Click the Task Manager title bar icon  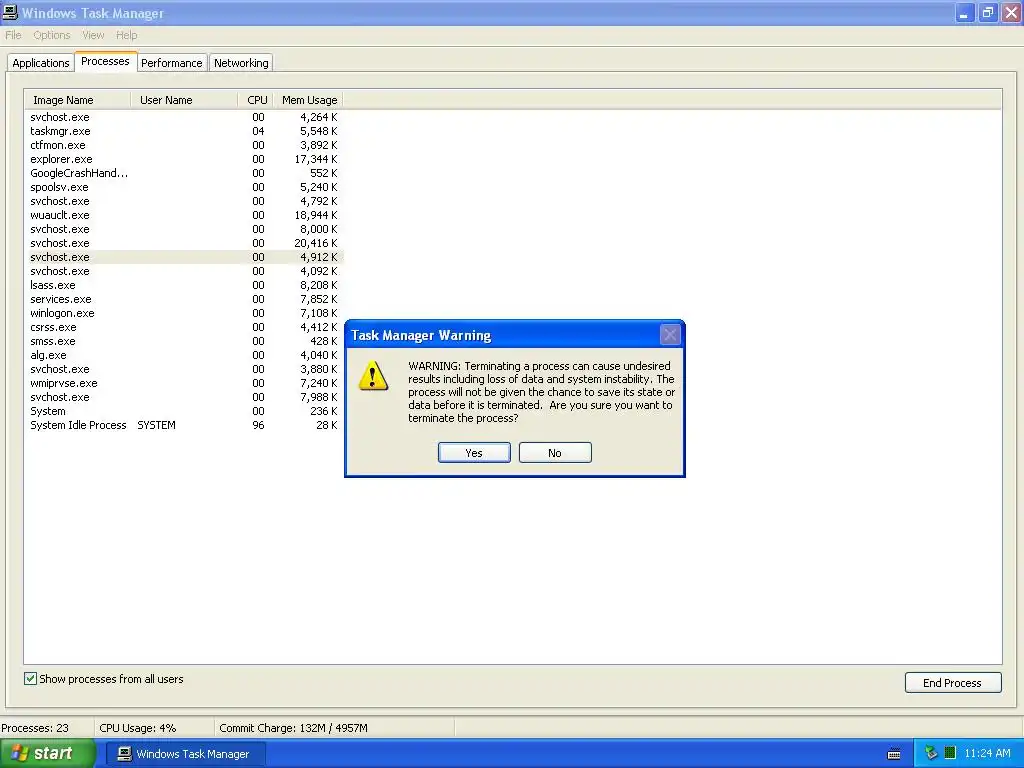tap(10, 12)
